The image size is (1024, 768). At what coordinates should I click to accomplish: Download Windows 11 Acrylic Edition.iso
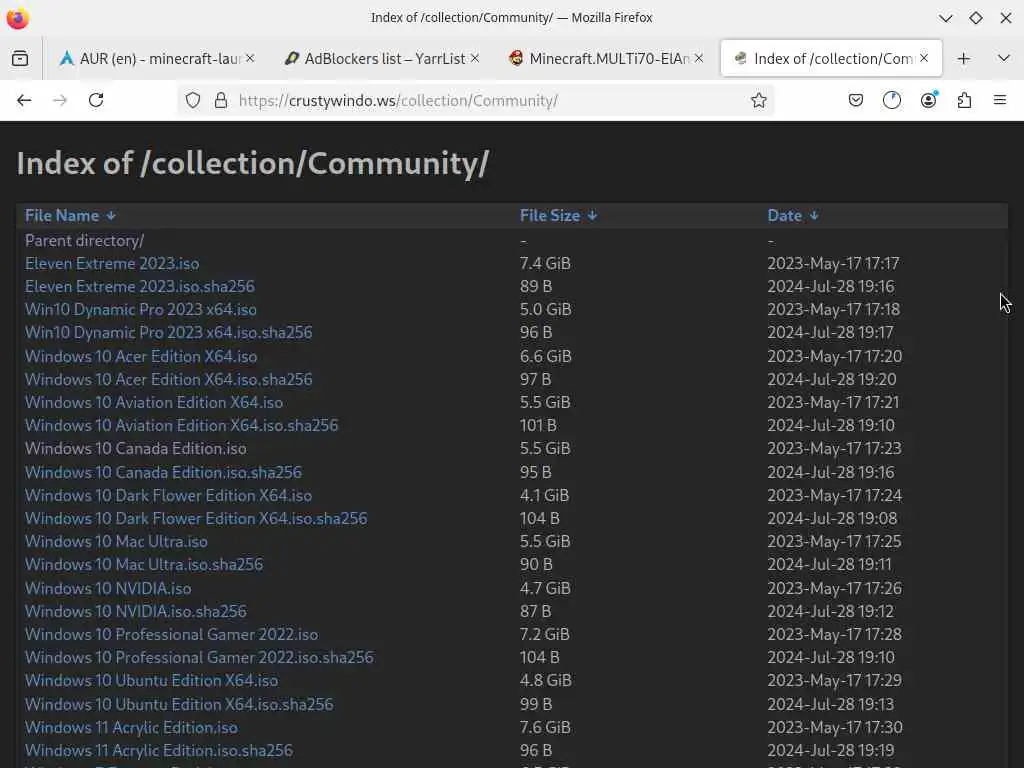[131, 728]
